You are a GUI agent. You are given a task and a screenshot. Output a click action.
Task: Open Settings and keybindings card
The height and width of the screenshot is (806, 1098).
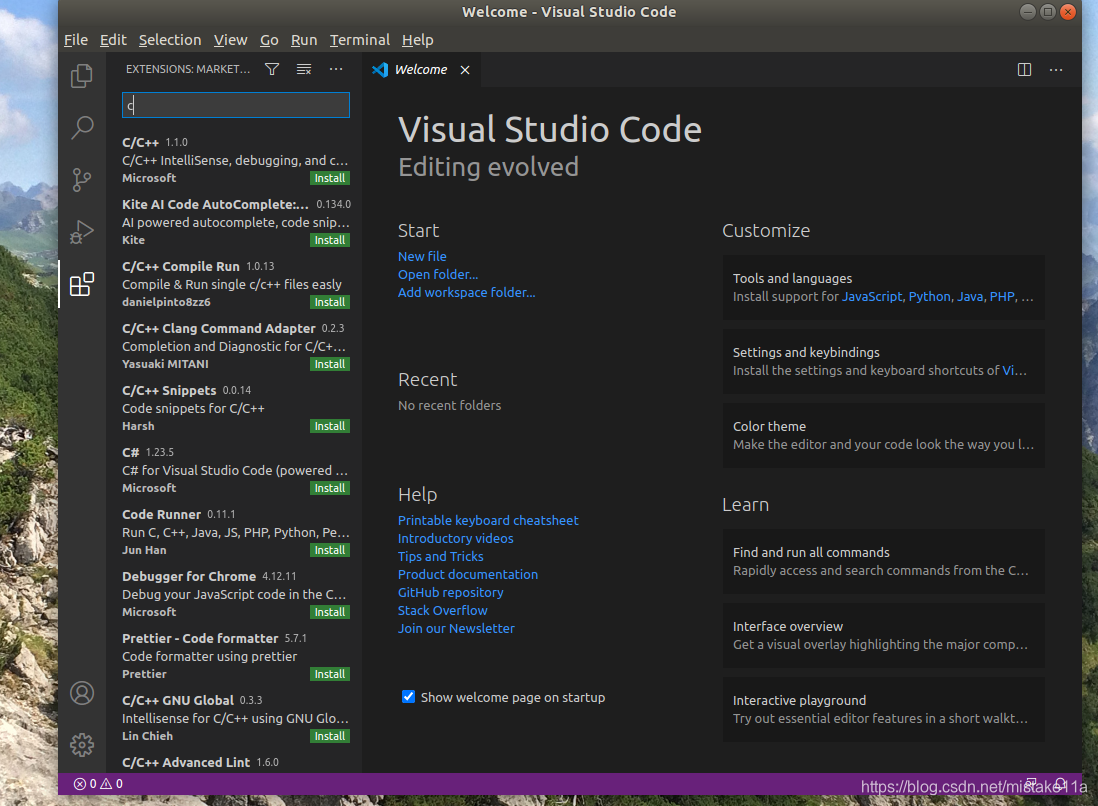tap(884, 361)
